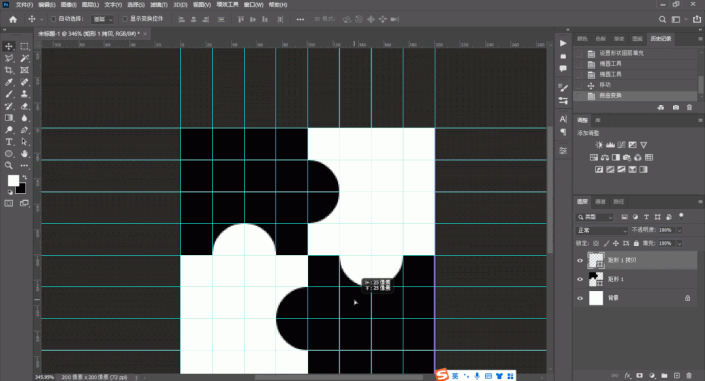Add layer mask at Layers panel bottom
Image resolution: width=705 pixels, height=381 pixels.
640,376
